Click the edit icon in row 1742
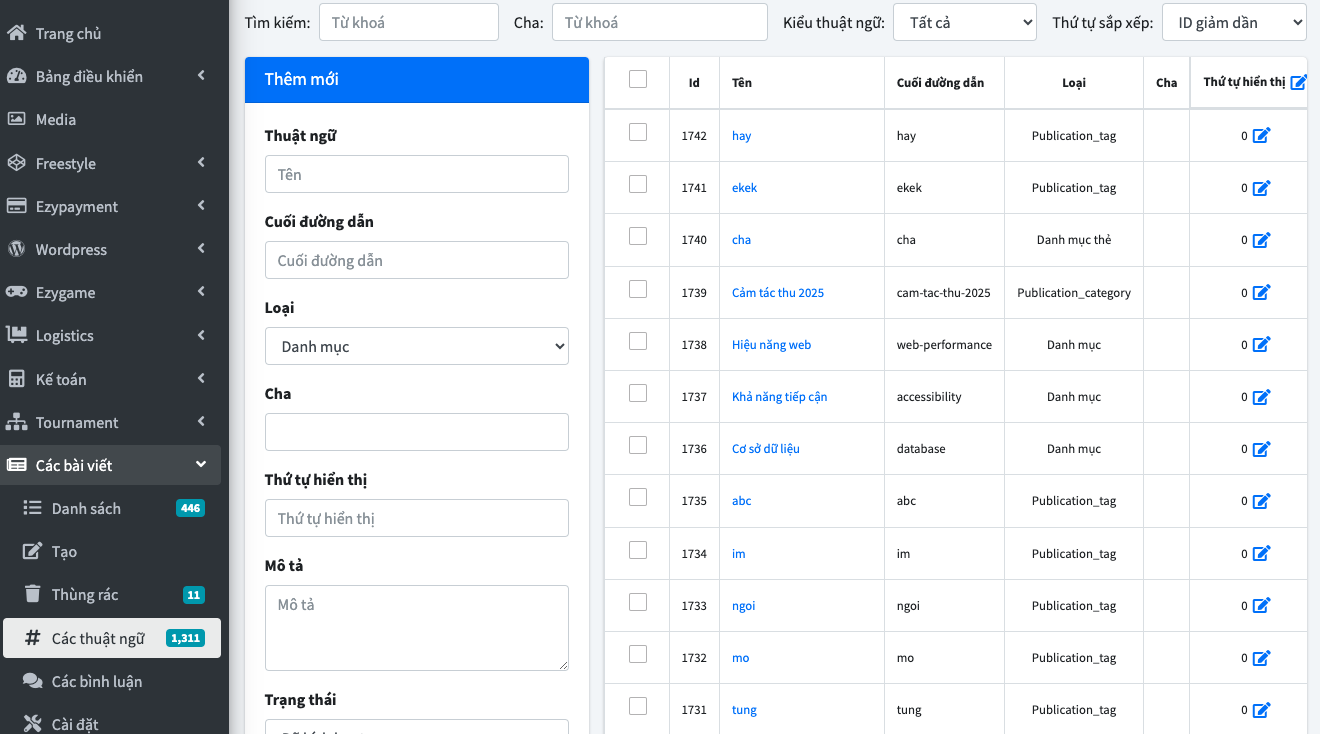Viewport: 1320px width, 734px height. click(1261, 135)
